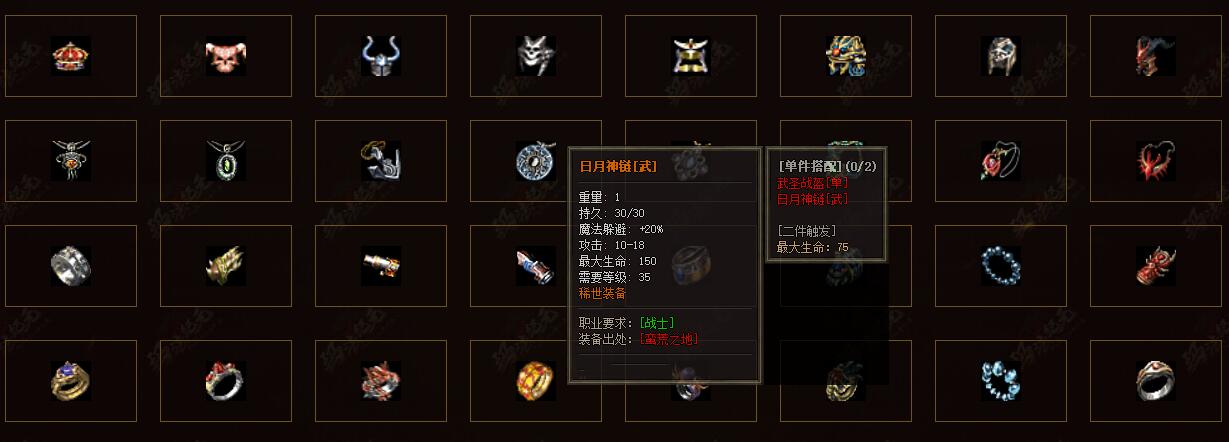Click the gold and red striped bracer
The width and height of the screenshot is (1229, 442).
point(381,266)
